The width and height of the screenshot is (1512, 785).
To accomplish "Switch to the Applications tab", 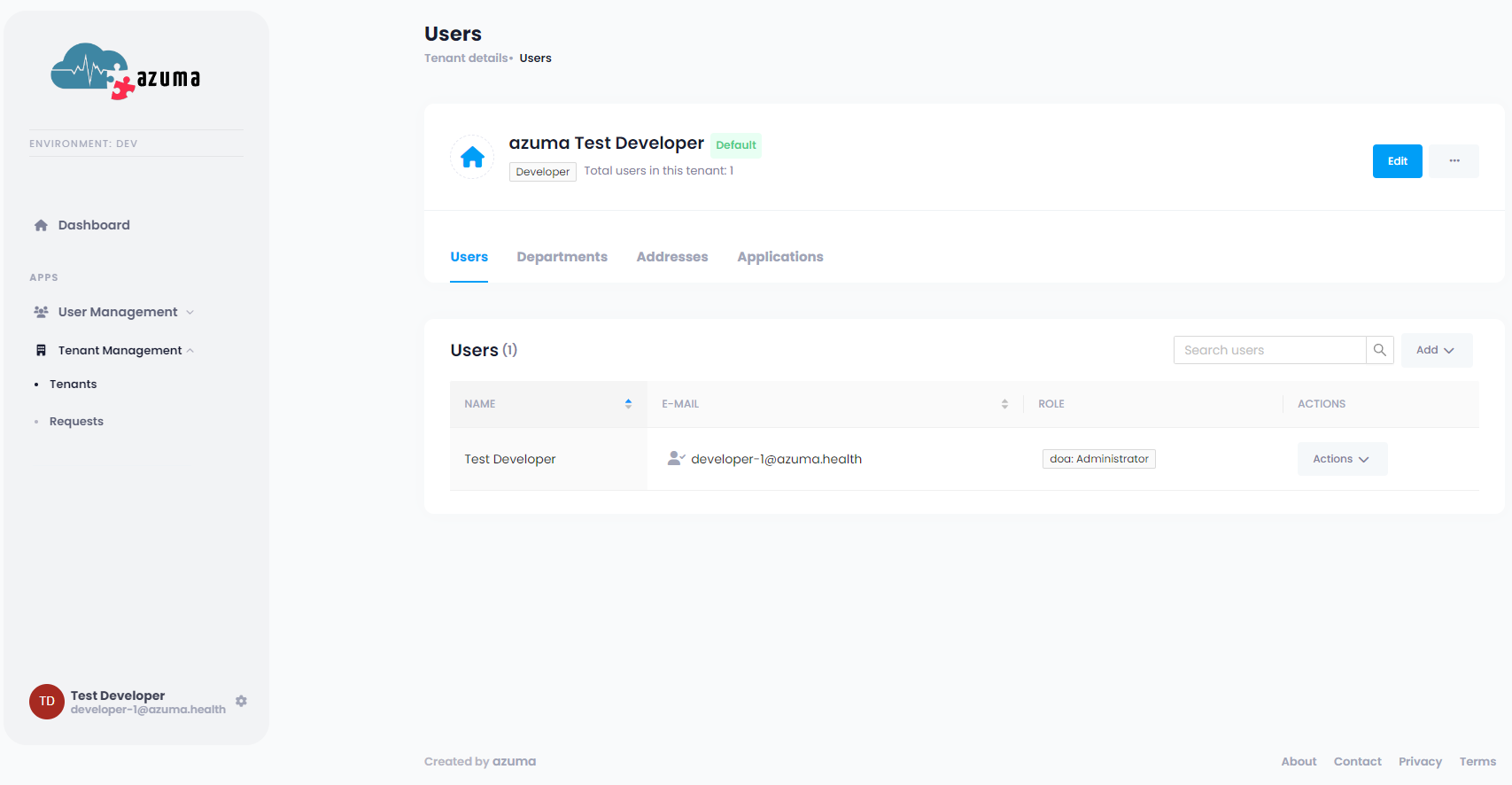I will (x=780, y=257).
